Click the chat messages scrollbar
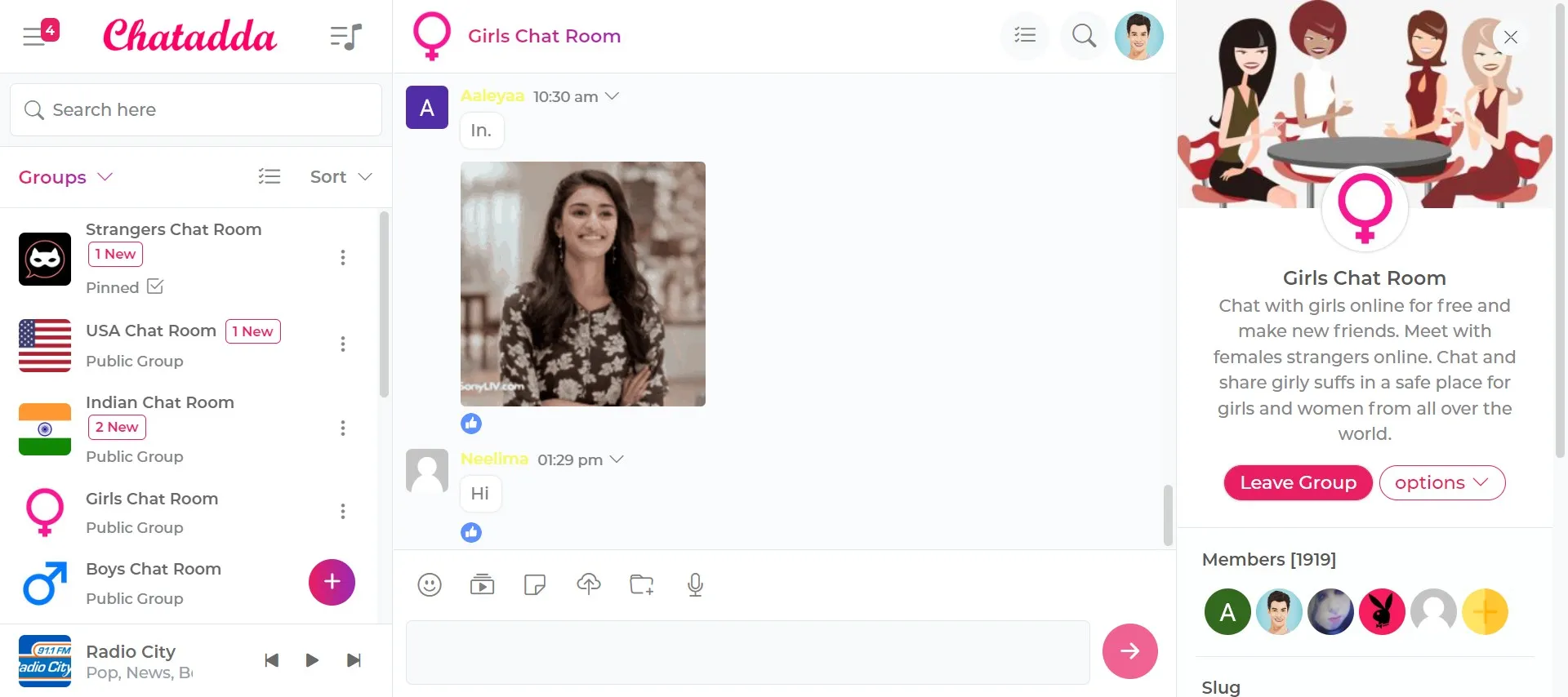Image resolution: width=1568 pixels, height=697 pixels. tap(1168, 515)
